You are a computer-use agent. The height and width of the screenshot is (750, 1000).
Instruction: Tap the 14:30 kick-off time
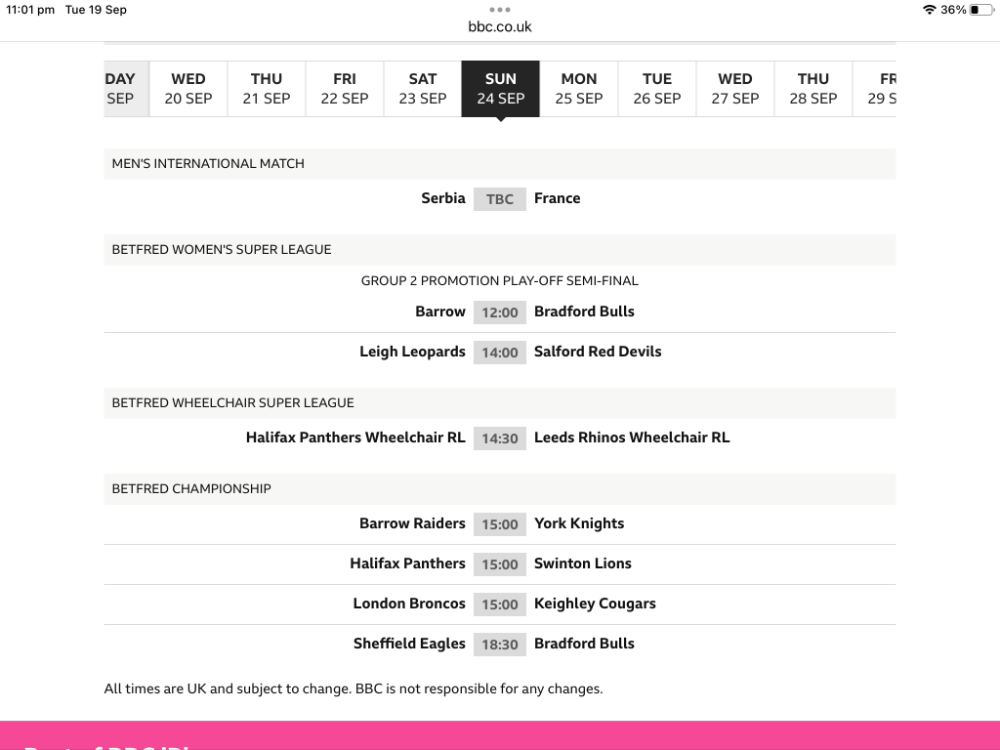[x=500, y=439]
